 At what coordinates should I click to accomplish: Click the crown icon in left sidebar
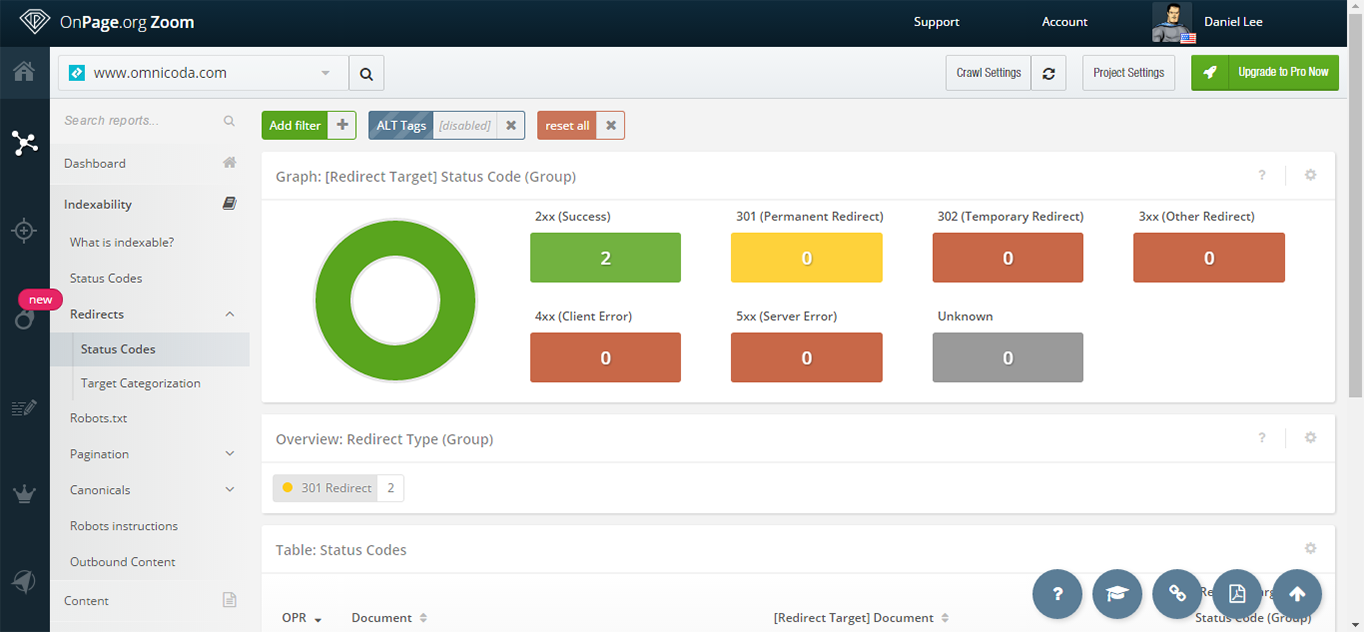pos(24,494)
